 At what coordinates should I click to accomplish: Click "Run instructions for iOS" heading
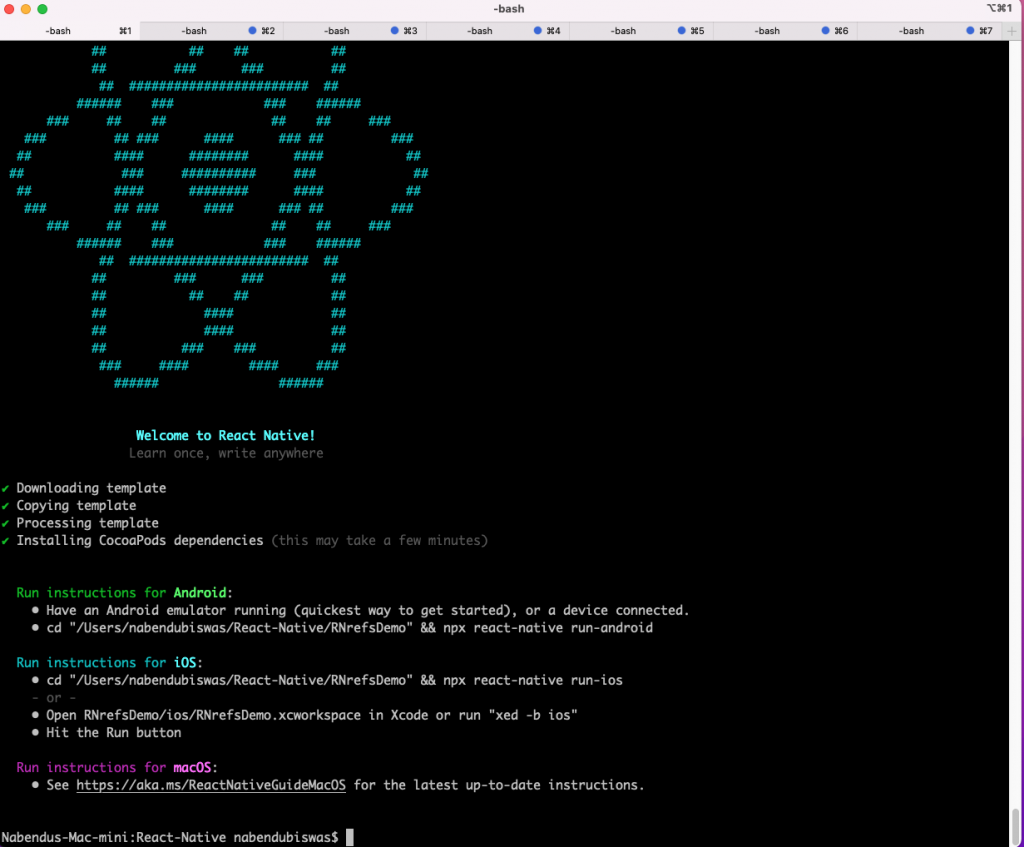point(109,663)
